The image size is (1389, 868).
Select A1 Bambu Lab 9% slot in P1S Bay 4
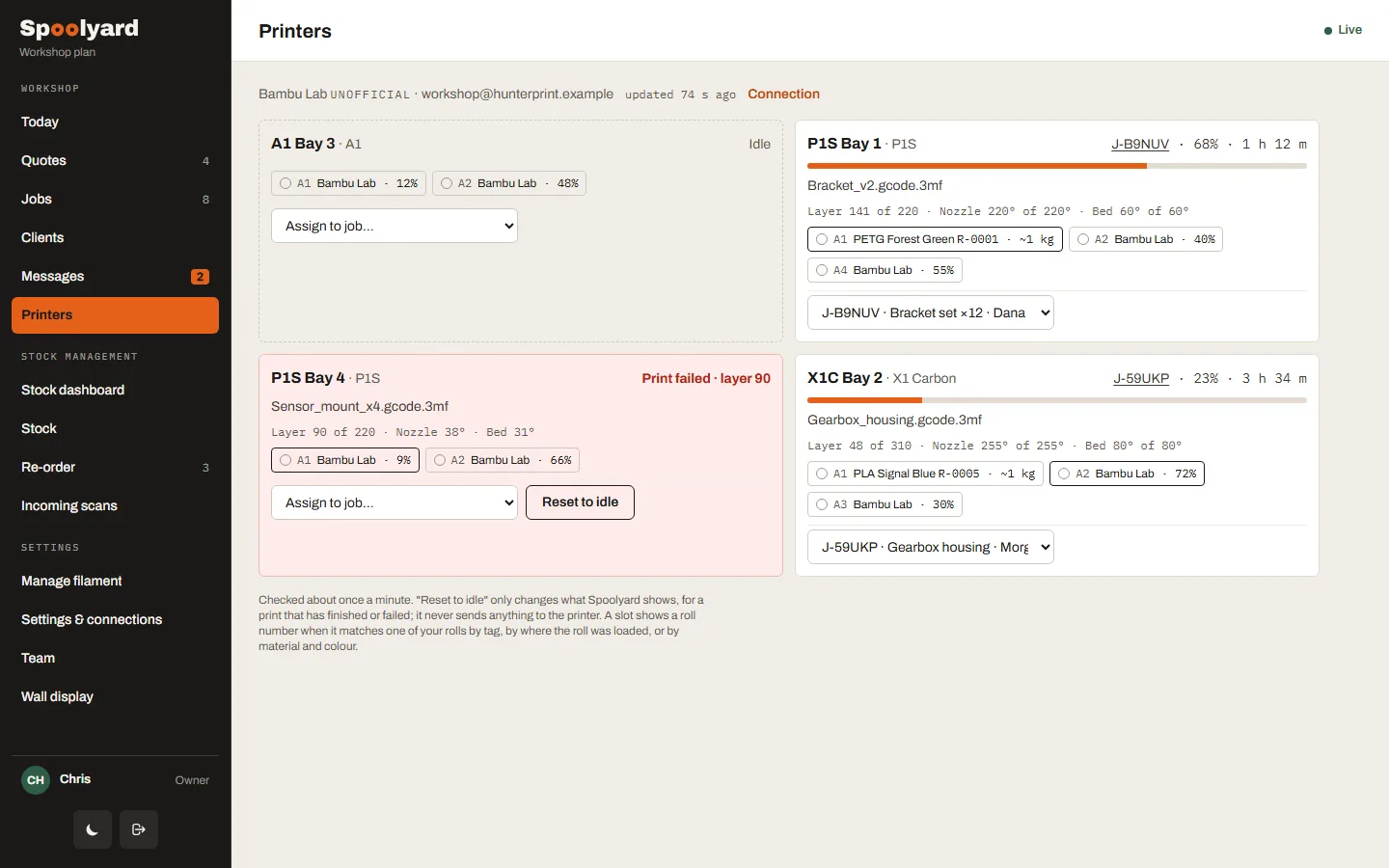pyautogui.click(x=345, y=460)
